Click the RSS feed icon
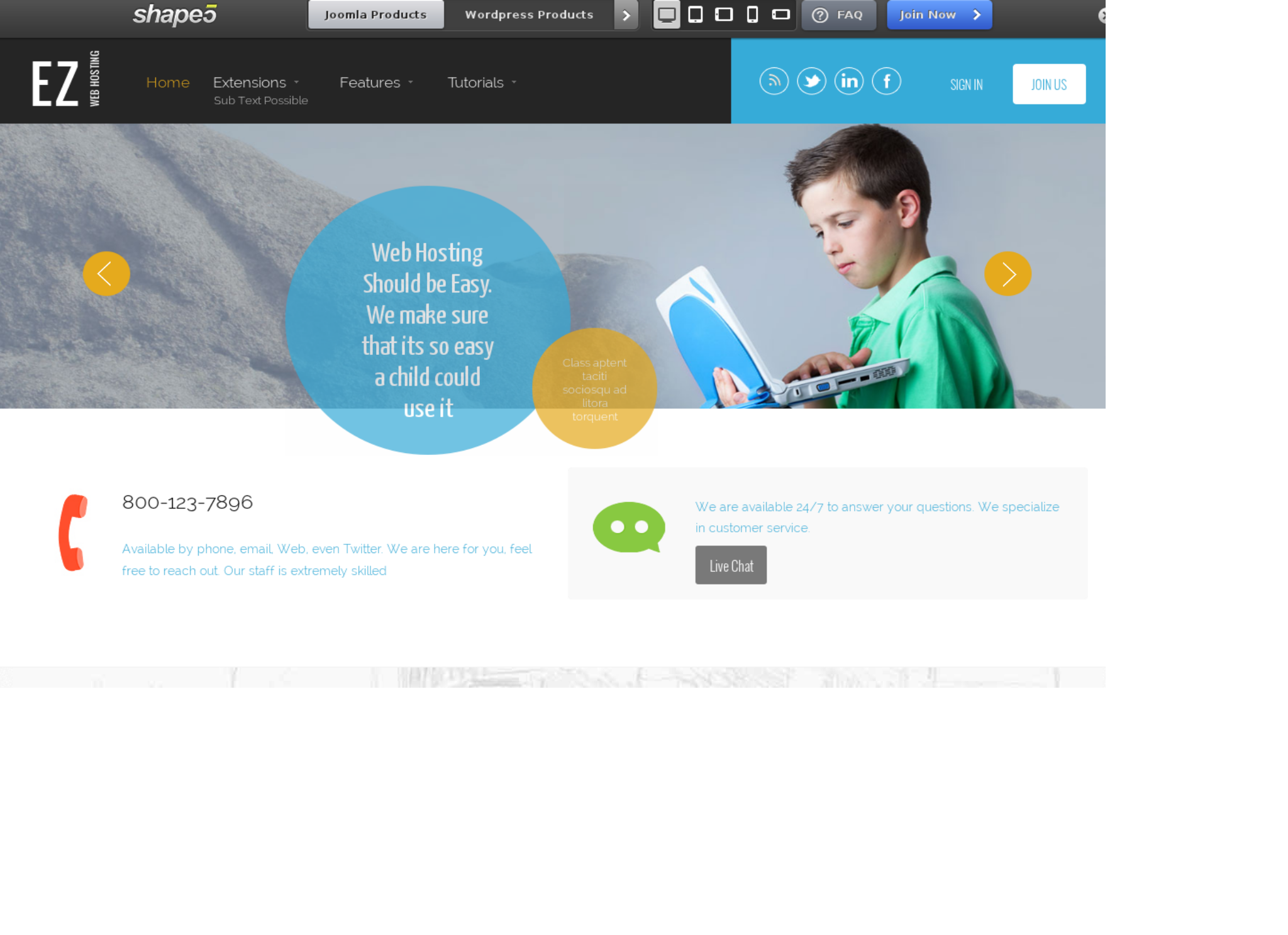This screenshot has width=1288, height=935. click(774, 81)
